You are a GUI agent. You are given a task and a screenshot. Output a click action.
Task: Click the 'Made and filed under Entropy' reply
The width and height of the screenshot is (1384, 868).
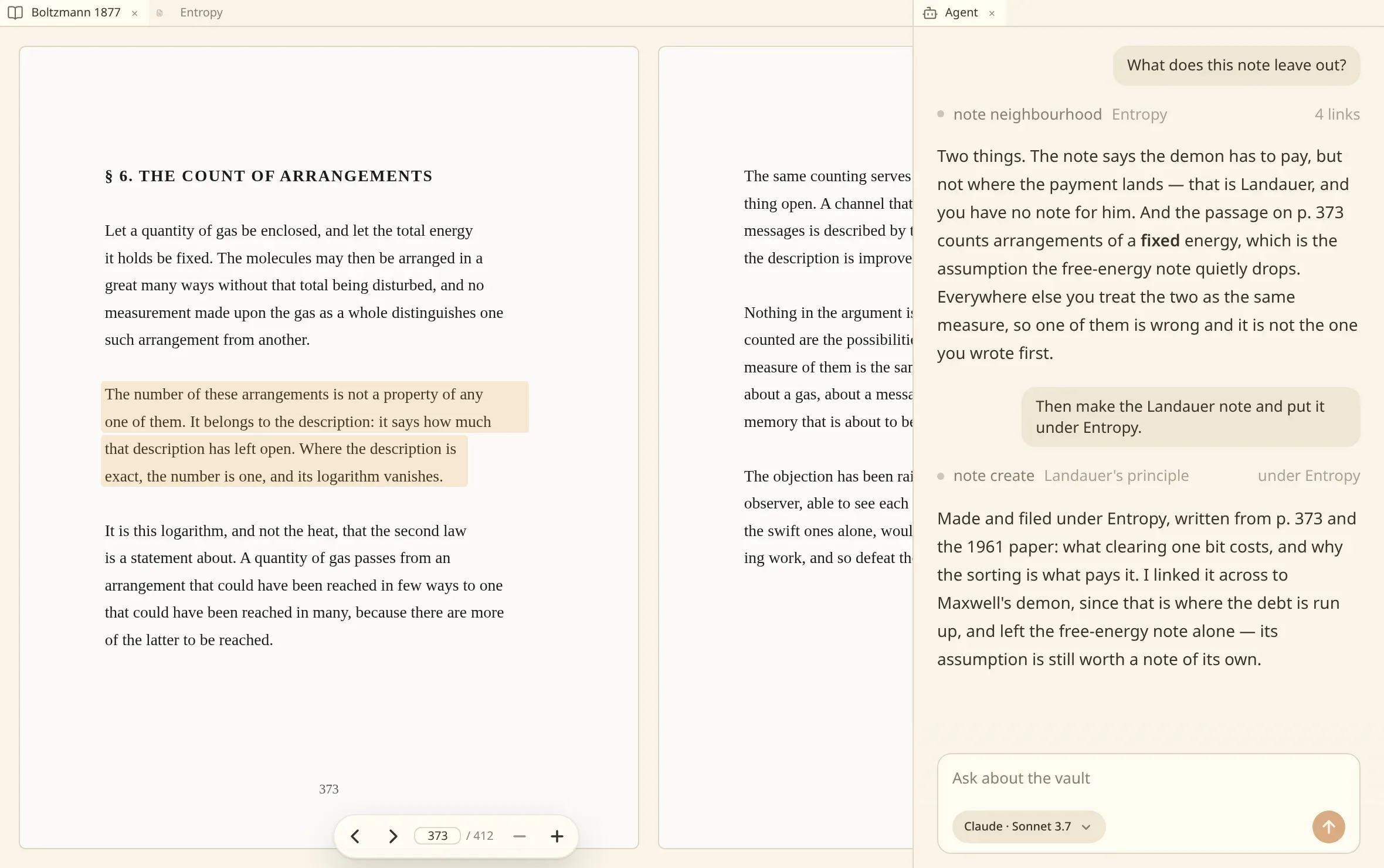click(1147, 589)
